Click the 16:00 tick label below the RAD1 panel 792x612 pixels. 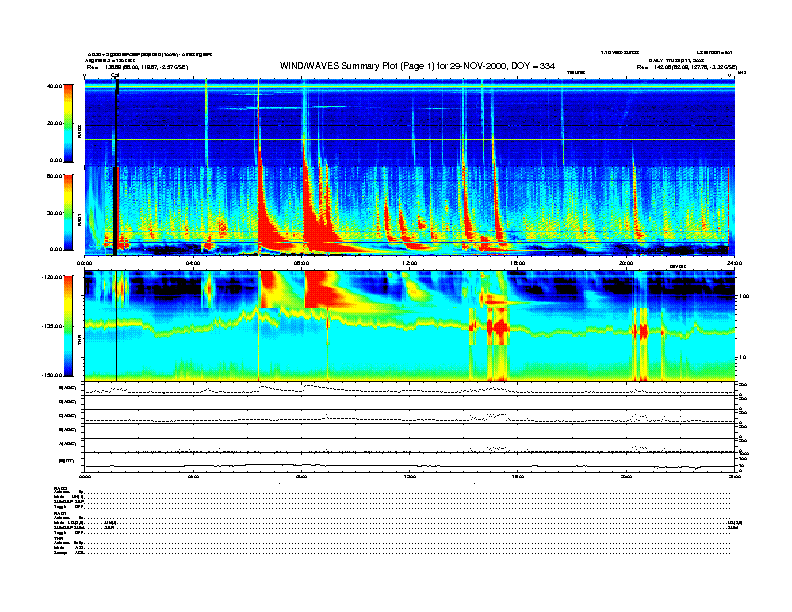[x=518, y=263]
